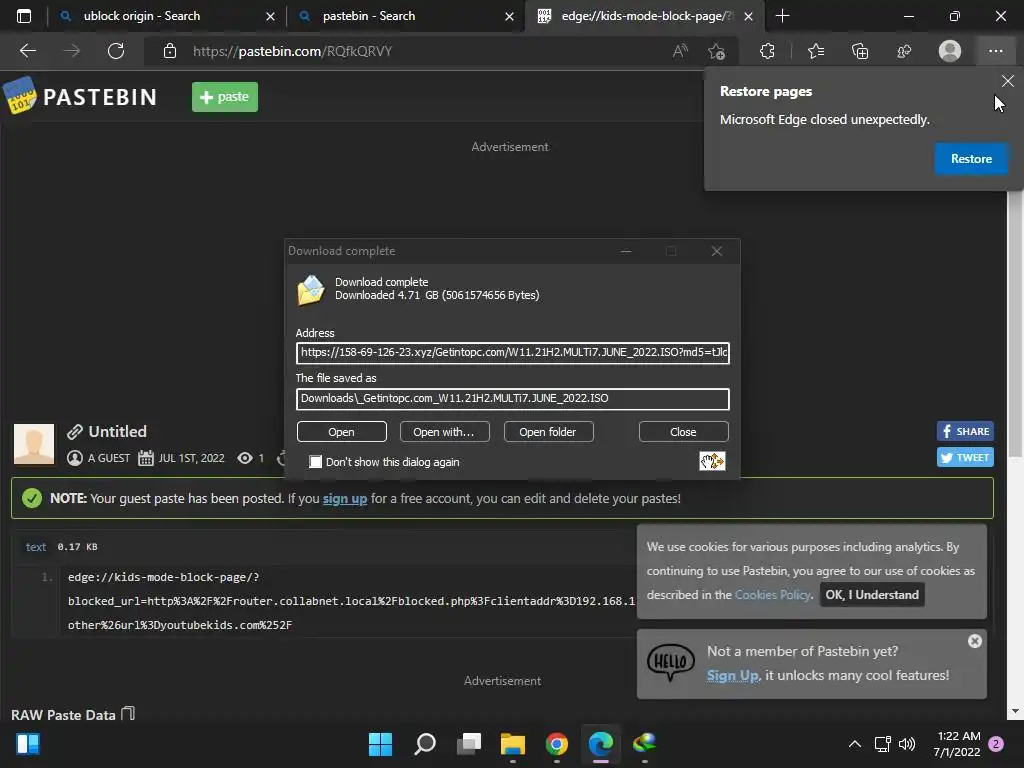Click Restore in Restore pages popup

point(970,159)
